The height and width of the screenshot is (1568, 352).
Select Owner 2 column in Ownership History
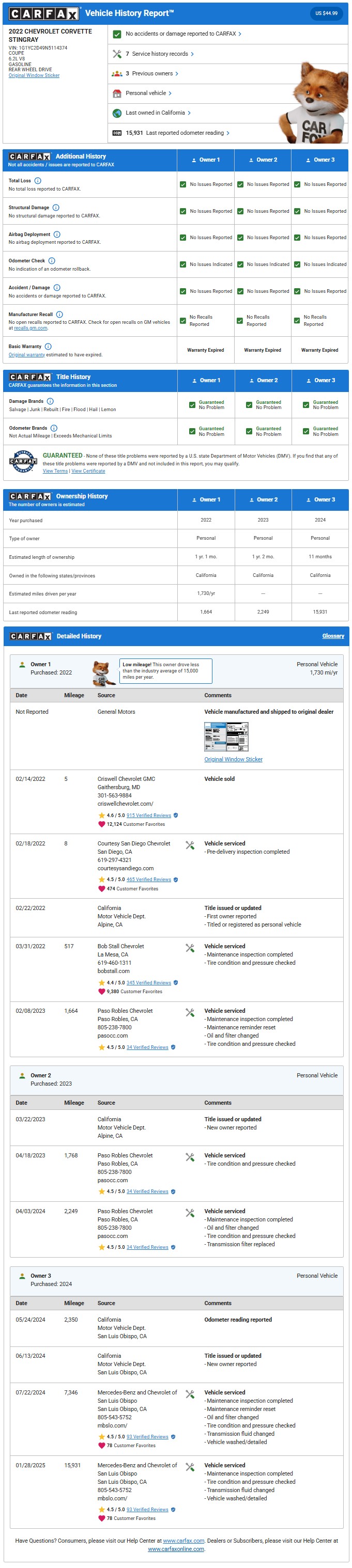point(263,500)
